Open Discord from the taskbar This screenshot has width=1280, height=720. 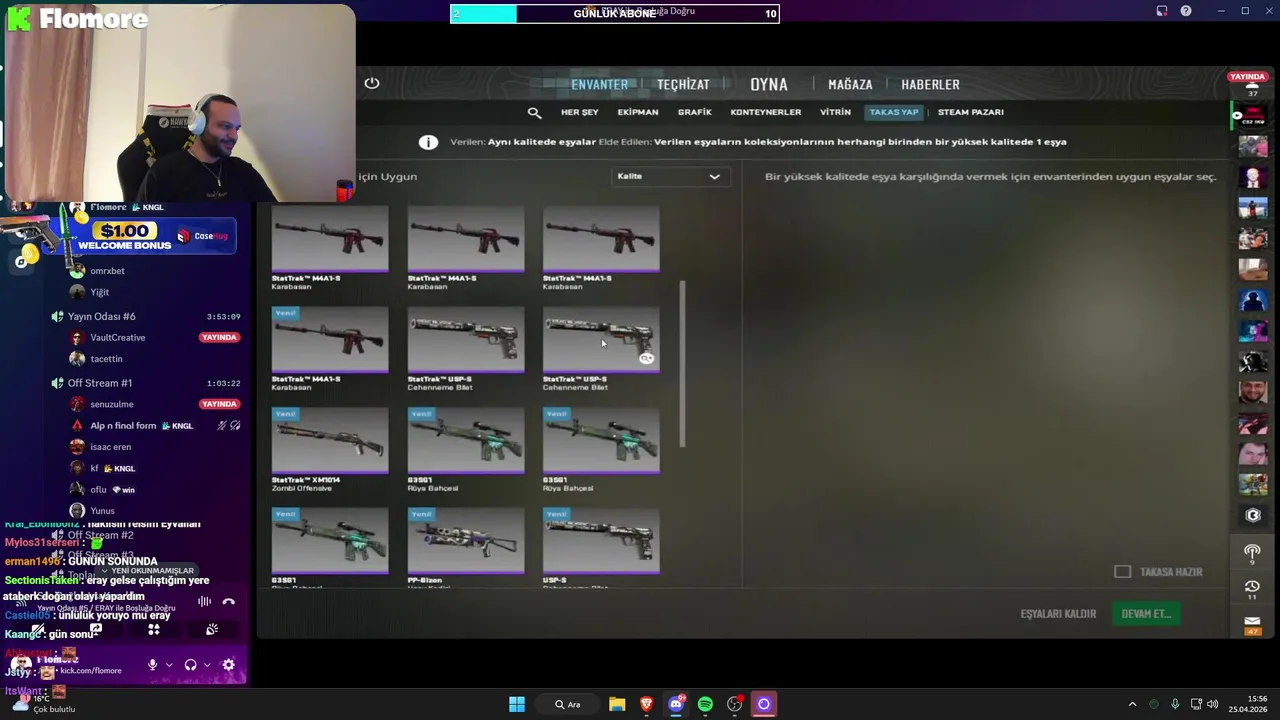[x=676, y=704]
